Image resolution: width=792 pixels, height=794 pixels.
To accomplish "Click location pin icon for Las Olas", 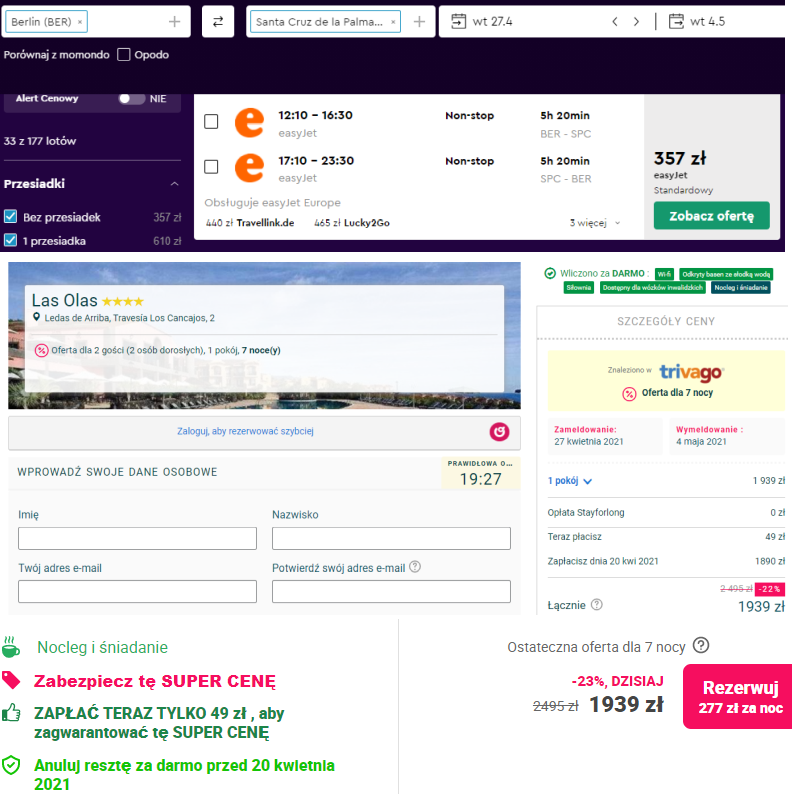I will (36, 317).
